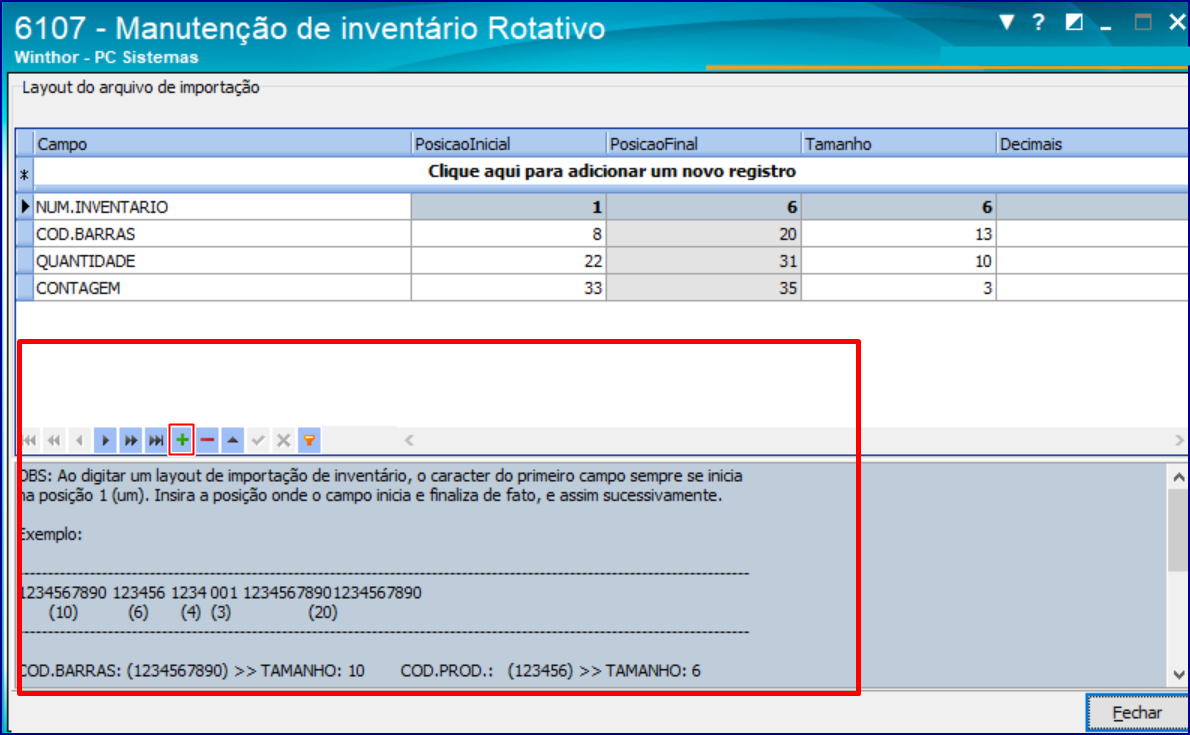The width and height of the screenshot is (1190, 735).
Task: Cancel edit with X navigator button
Action: pos(284,440)
